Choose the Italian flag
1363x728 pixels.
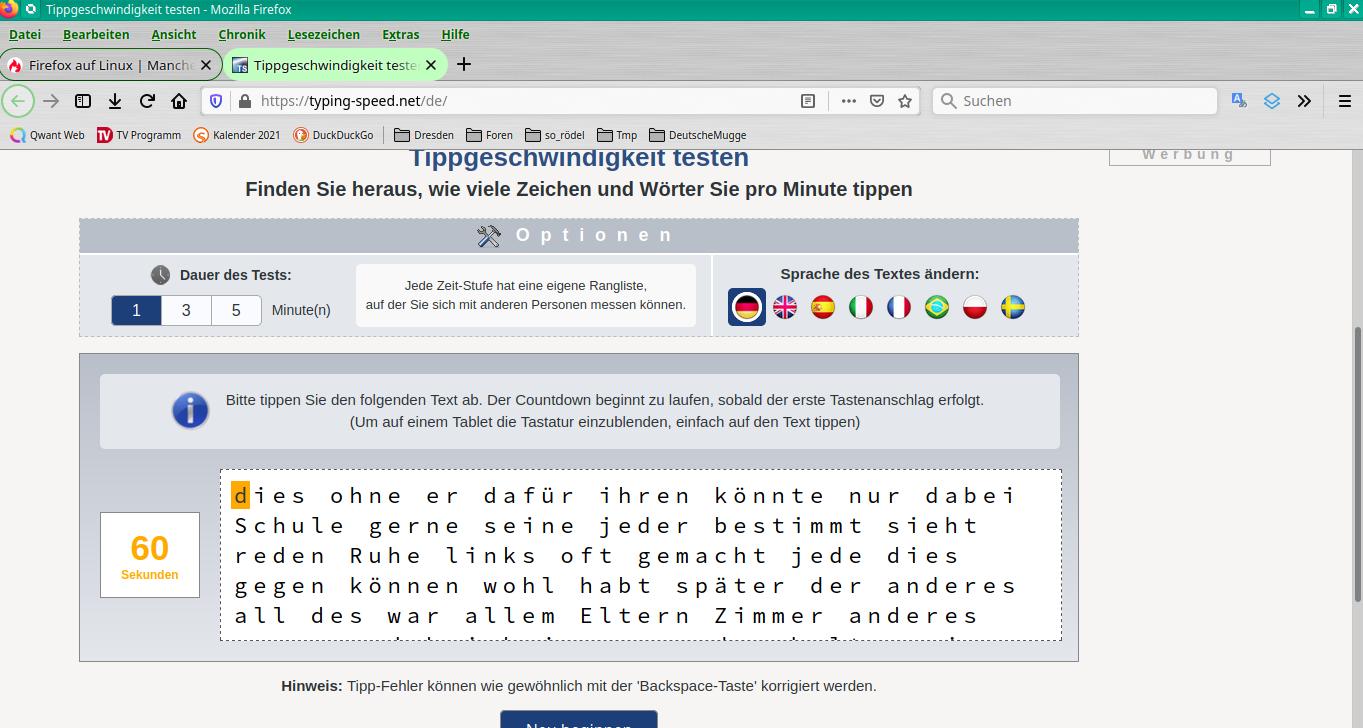[861, 307]
